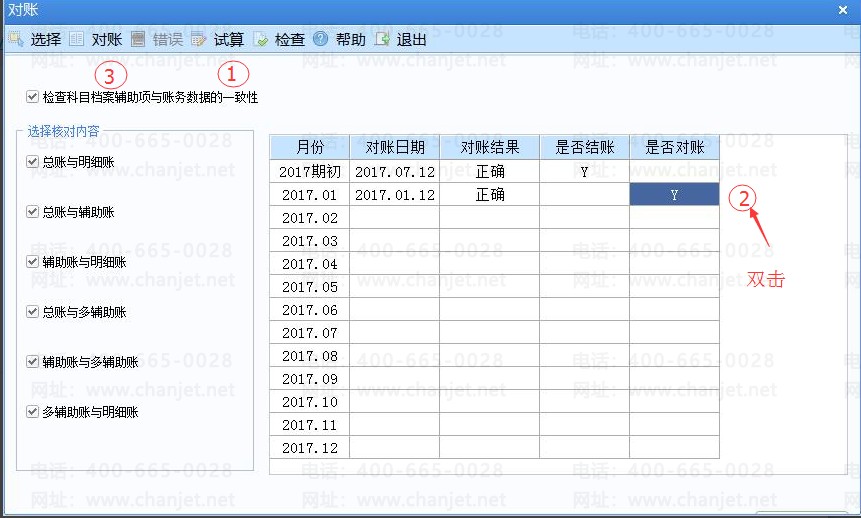
Task: Select the 2017.04 month cell
Action: point(310,264)
